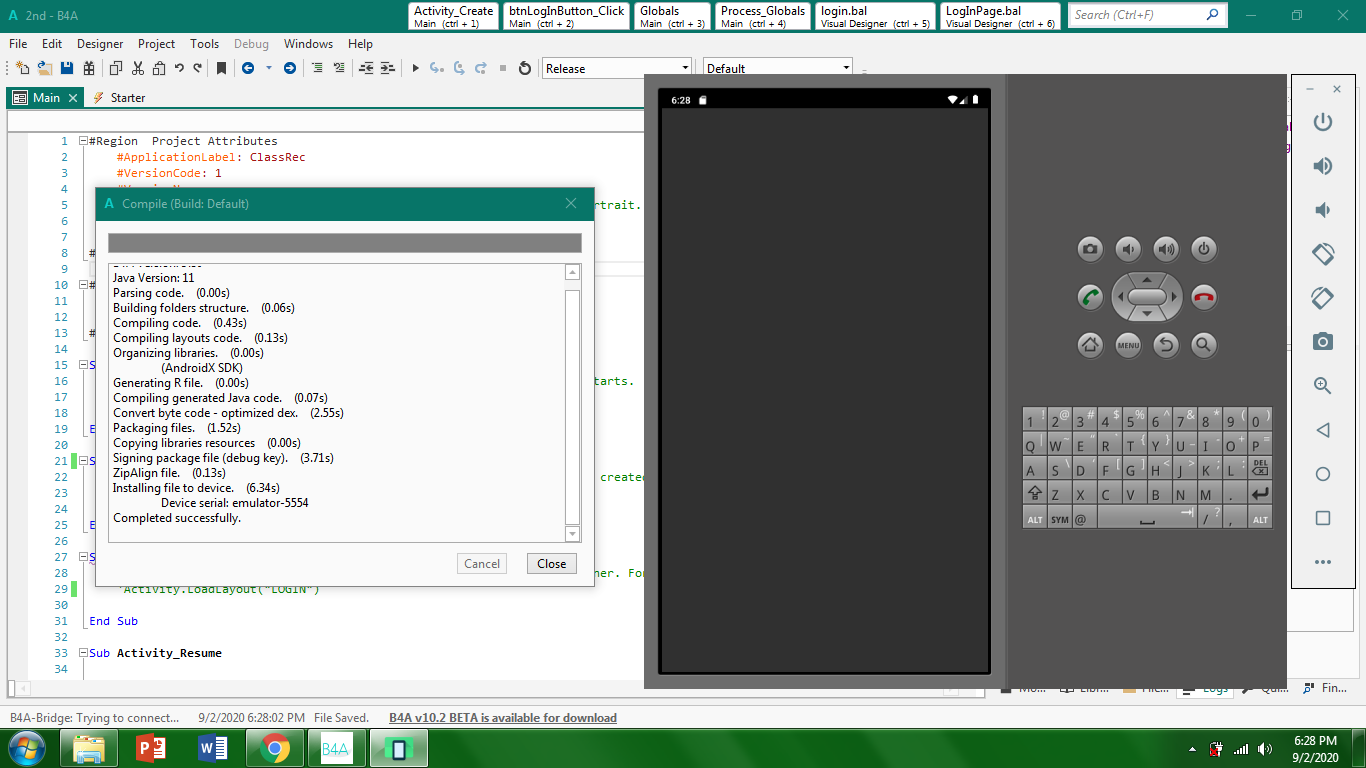Click the round MENU key on emulator skin
The image size is (1366, 768).
(x=1128, y=345)
